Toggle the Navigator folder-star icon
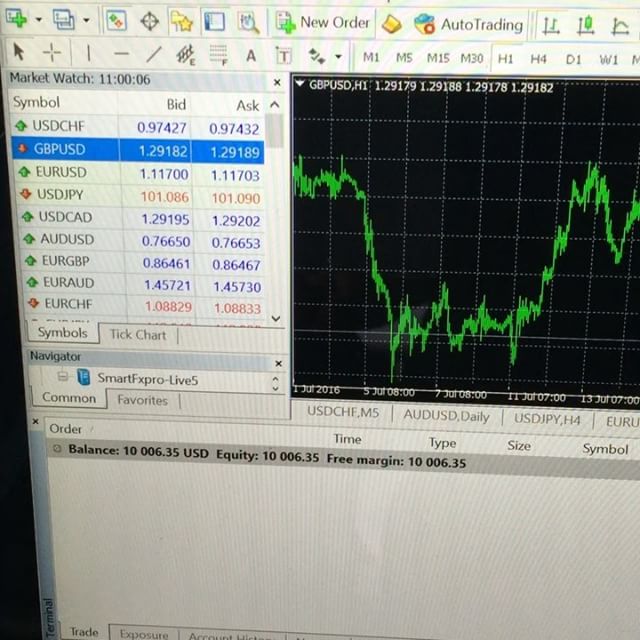 (x=182, y=22)
